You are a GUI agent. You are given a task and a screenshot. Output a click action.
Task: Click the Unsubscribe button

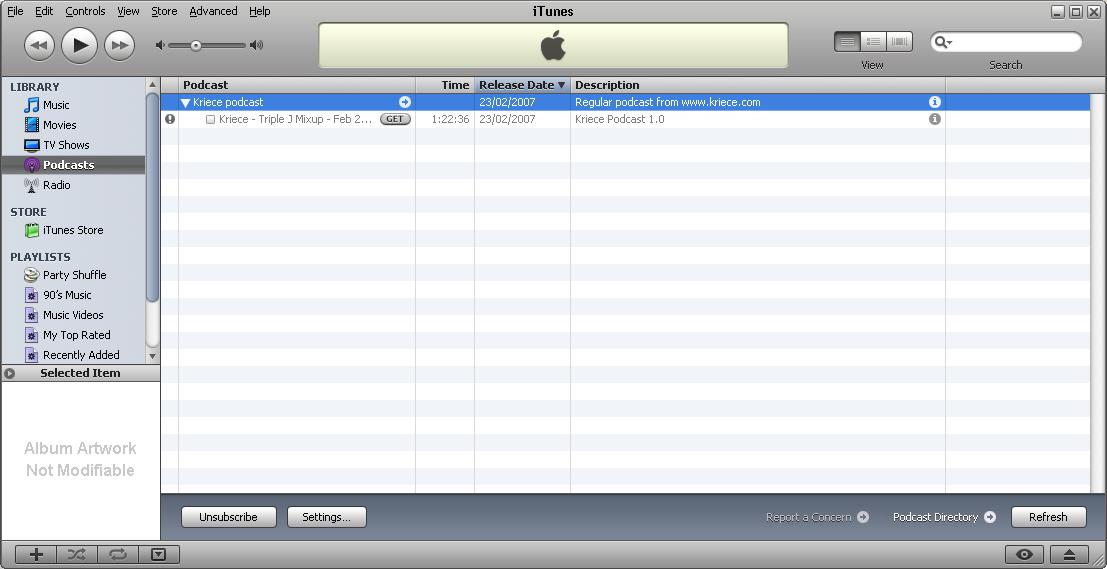(x=228, y=517)
